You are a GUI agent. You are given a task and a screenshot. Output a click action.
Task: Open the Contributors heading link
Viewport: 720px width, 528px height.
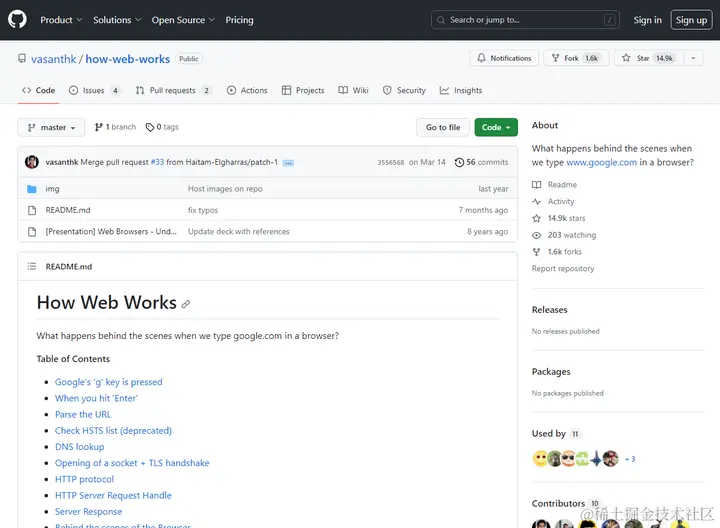[x=566, y=503]
